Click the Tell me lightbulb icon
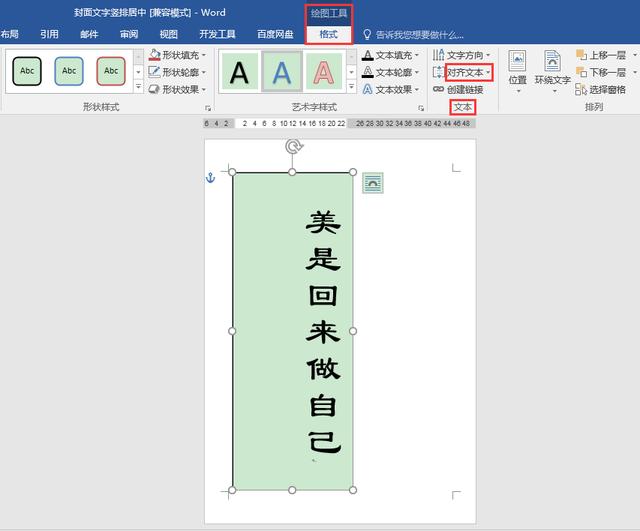The width and height of the screenshot is (640, 531). click(x=367, y=35)
